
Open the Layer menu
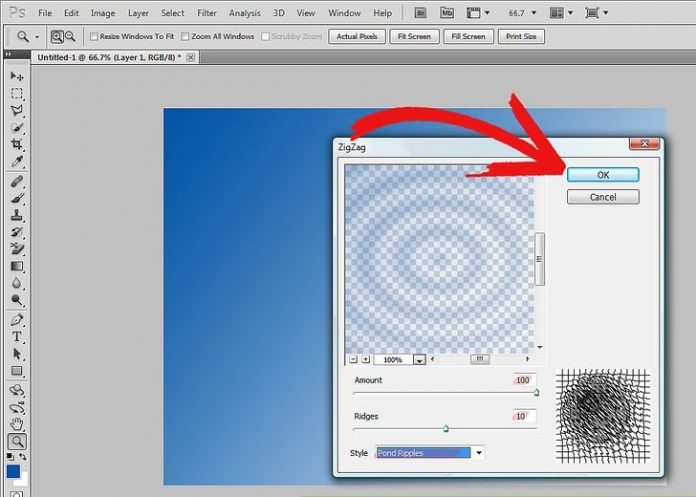click(x=138, y=13)
